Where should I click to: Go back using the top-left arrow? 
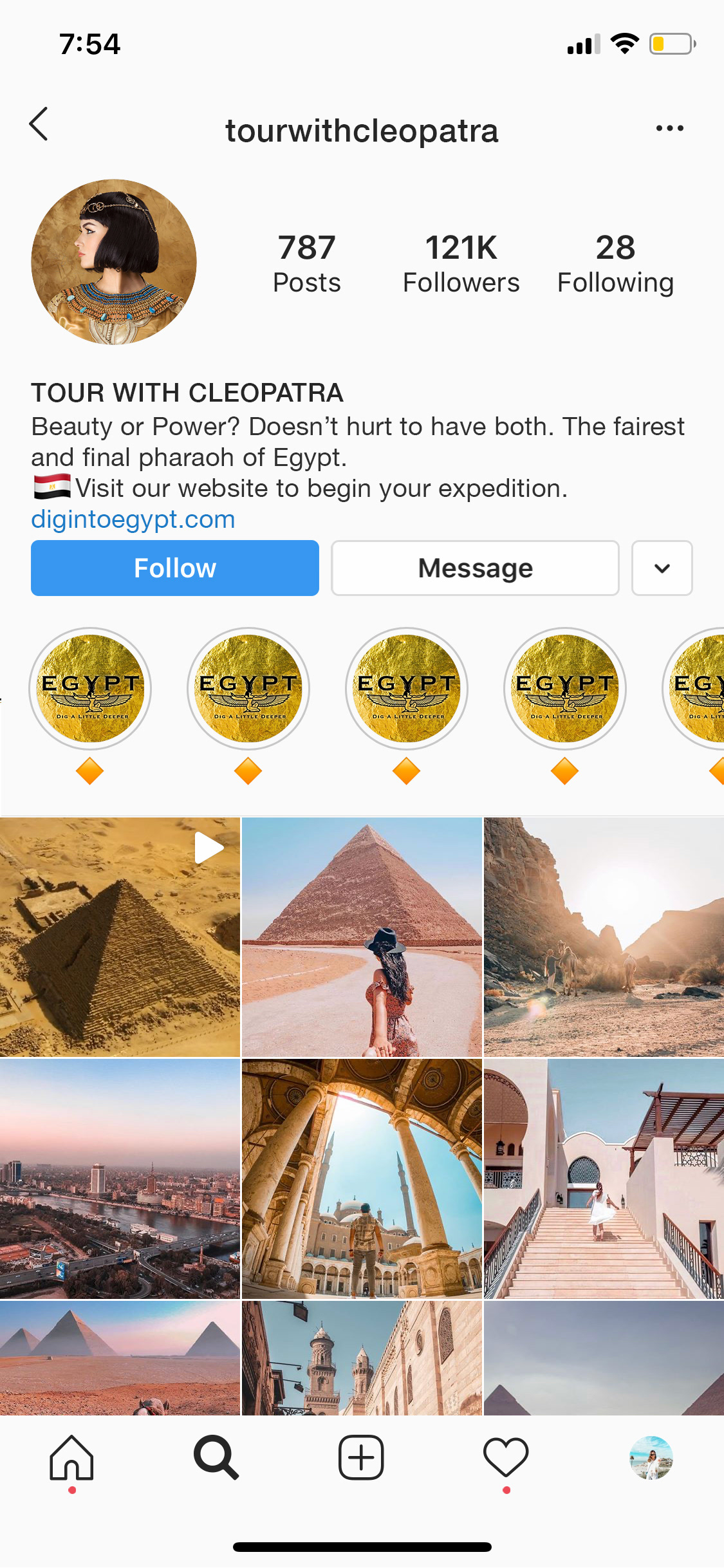pos(39,124)
